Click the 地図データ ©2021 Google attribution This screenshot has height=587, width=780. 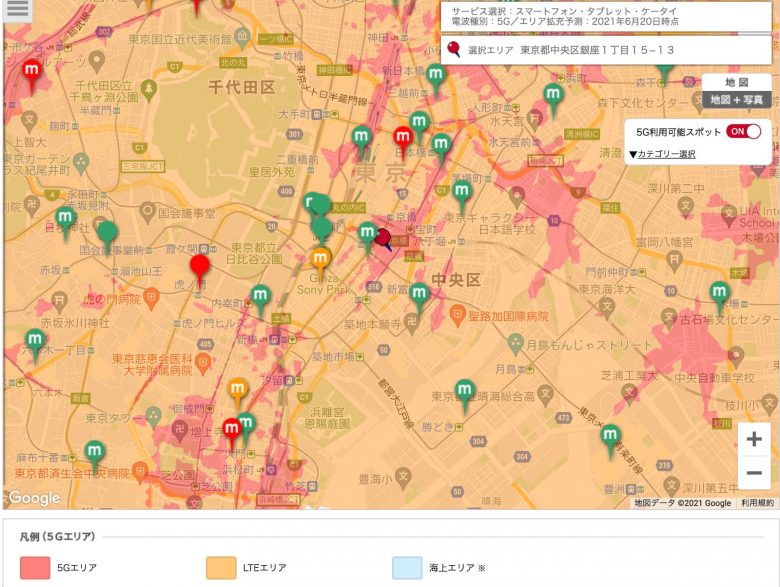[x=682, y=503]
